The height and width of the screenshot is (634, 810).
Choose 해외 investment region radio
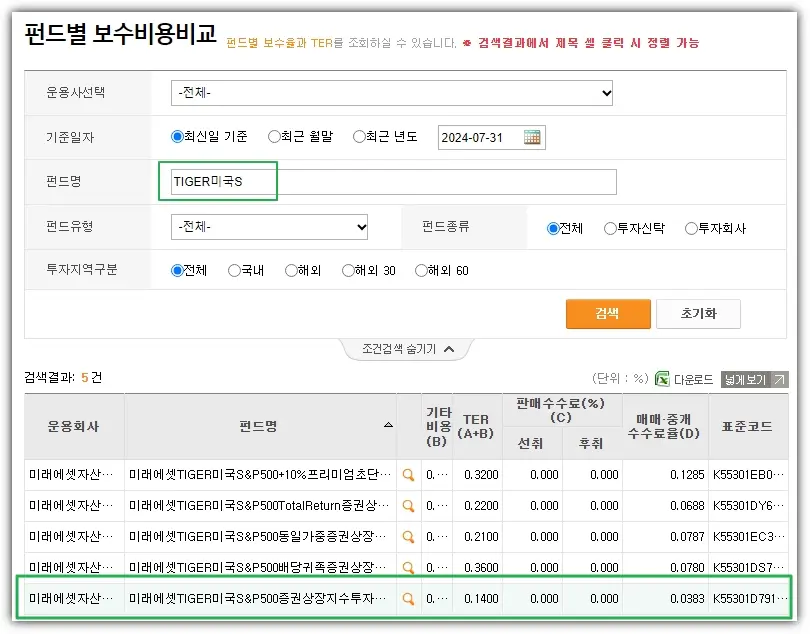291,270
